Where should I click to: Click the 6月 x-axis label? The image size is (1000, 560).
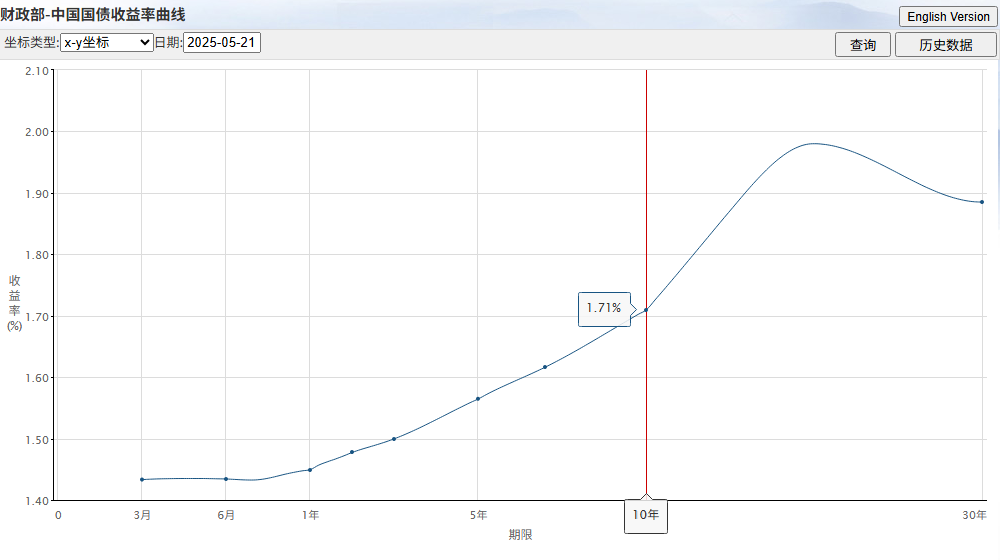pos(226,515)
